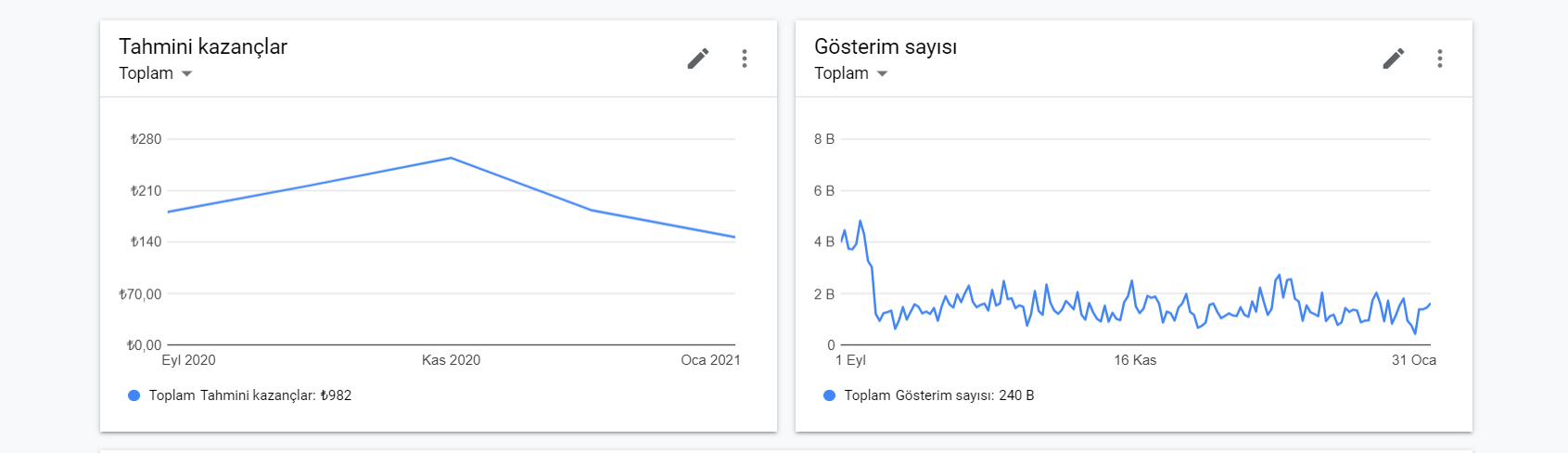Viewport: 1568px width, 453px height.
Task: Click the blue legend dot for Toplam Gösterim sayısı
Action: (829, 395)
